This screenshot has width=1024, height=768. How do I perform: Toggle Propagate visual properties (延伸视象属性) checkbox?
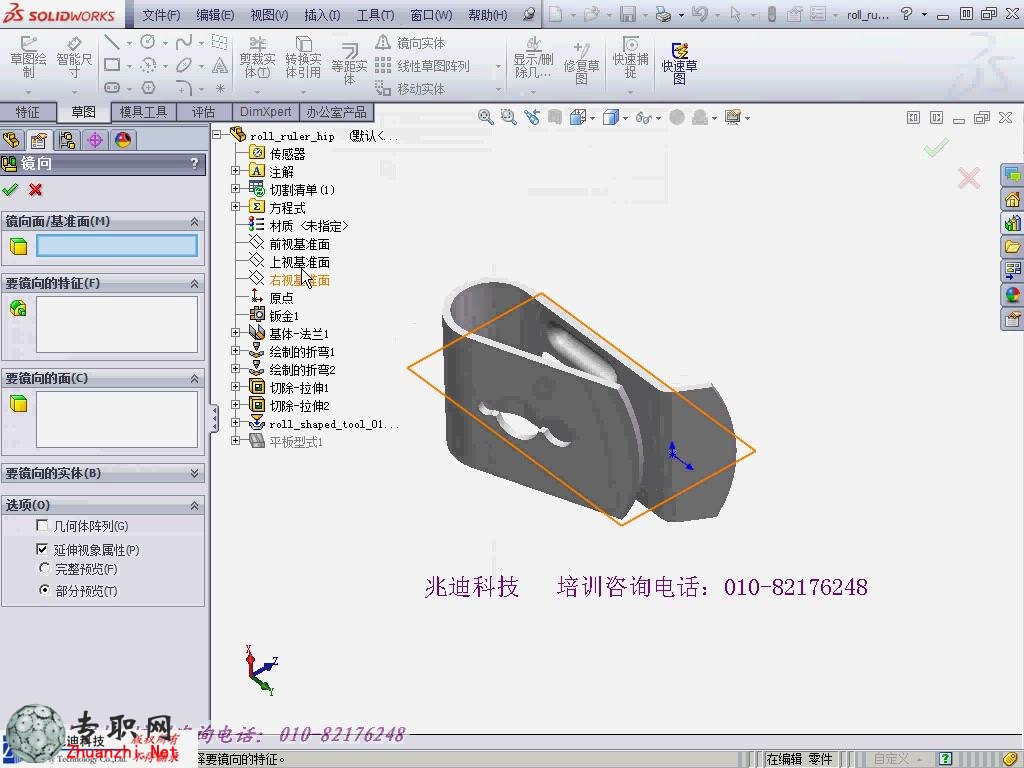tap(42, 549)
